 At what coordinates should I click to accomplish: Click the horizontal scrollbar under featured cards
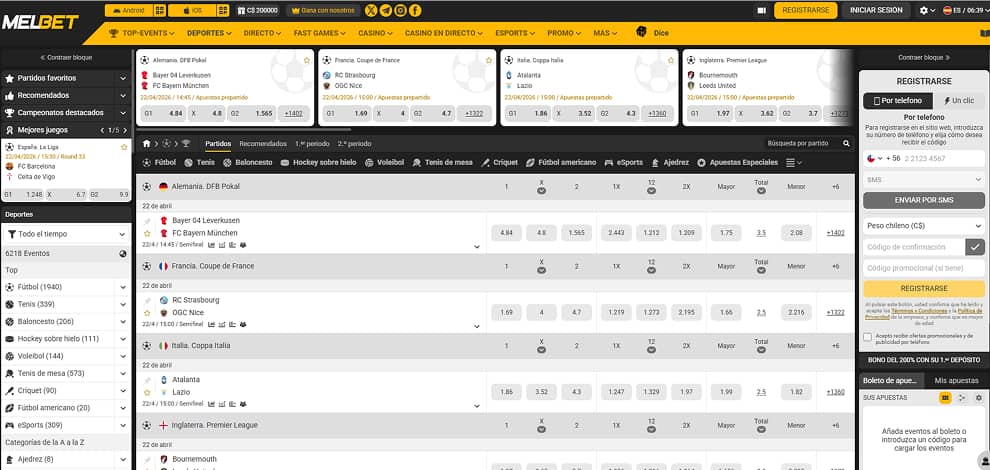(x=243, y=130)
